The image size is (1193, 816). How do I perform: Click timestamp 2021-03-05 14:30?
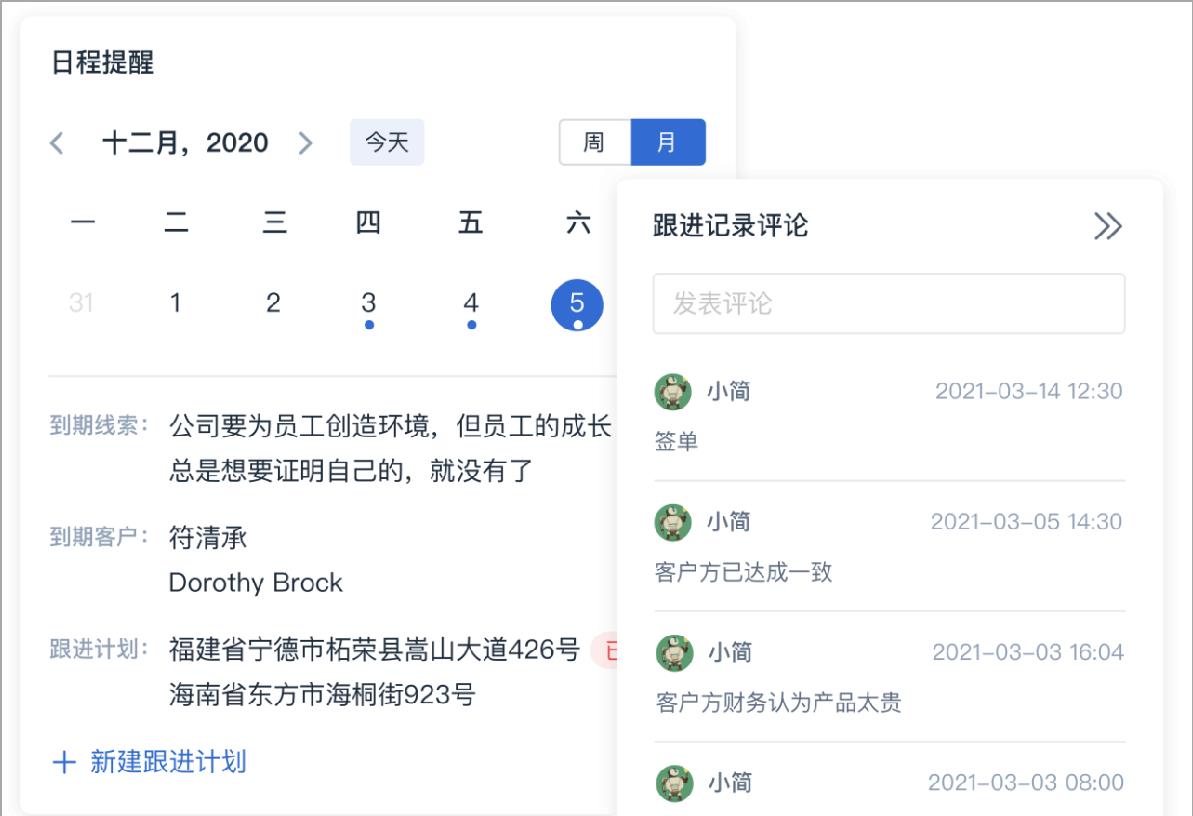click(x=1026, y=522)
